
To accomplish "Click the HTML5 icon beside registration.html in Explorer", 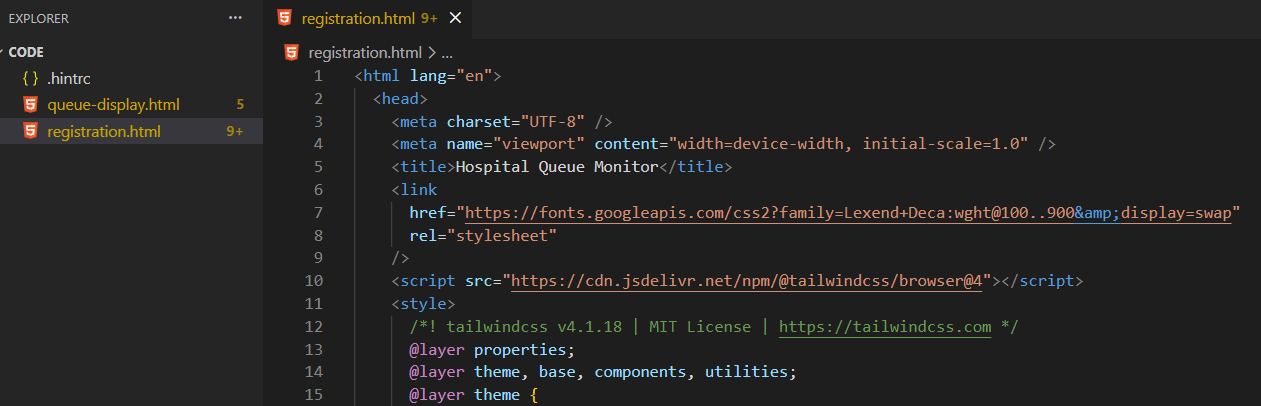I will [x=30, y=131].
